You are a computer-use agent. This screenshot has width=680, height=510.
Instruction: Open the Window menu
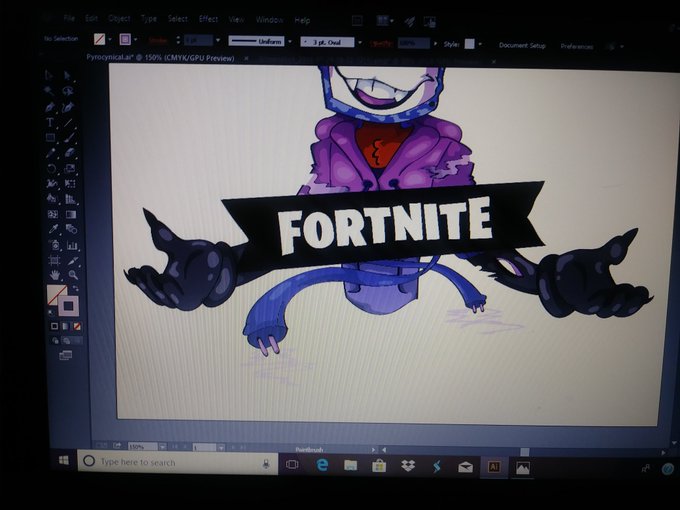click(269, 20)
